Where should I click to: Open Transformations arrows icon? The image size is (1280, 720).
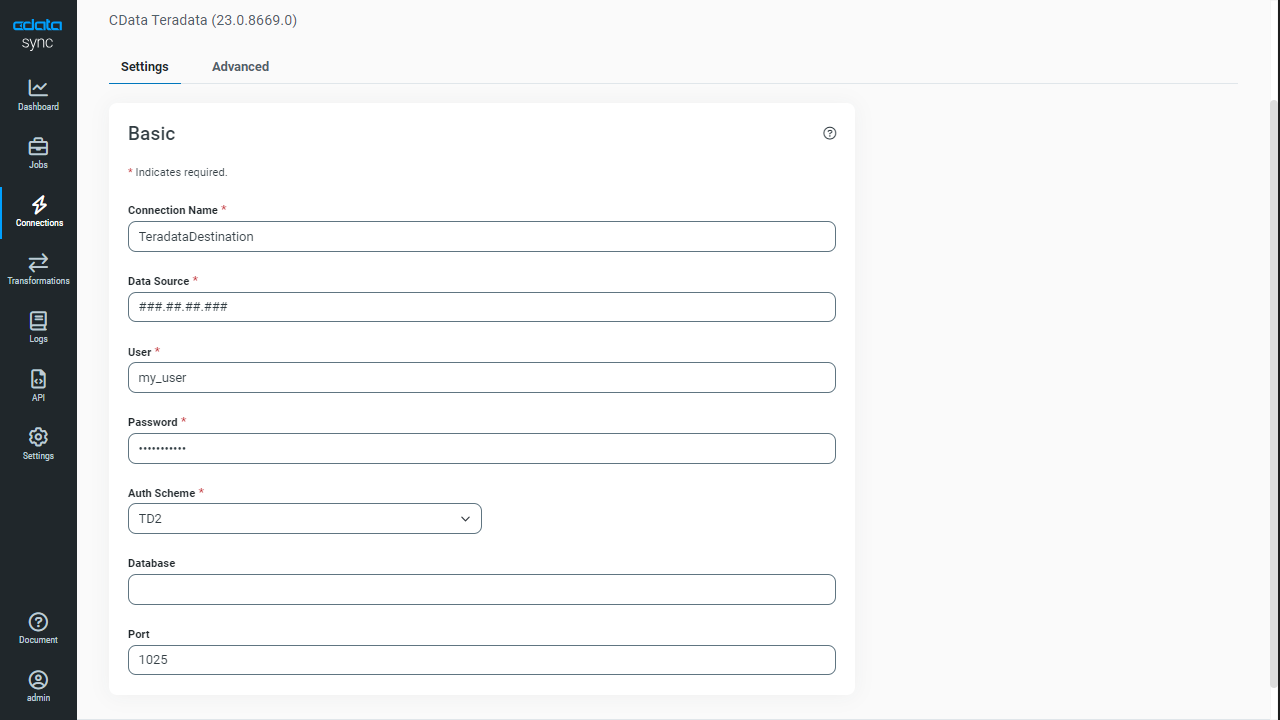click(38, 262)
